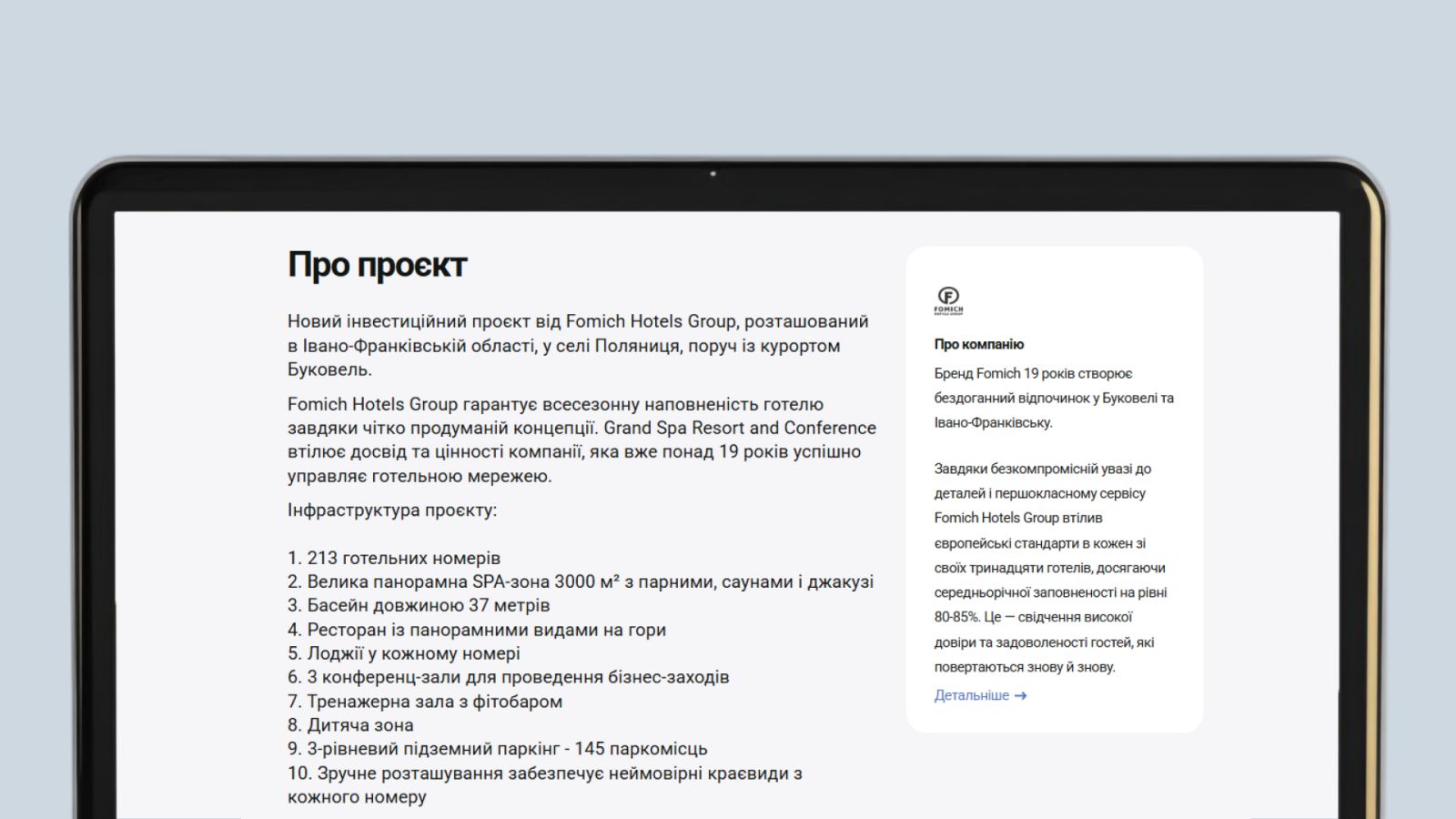Click the paragraph starting Fomich Hotels Group гарантує

click(581, 440)
